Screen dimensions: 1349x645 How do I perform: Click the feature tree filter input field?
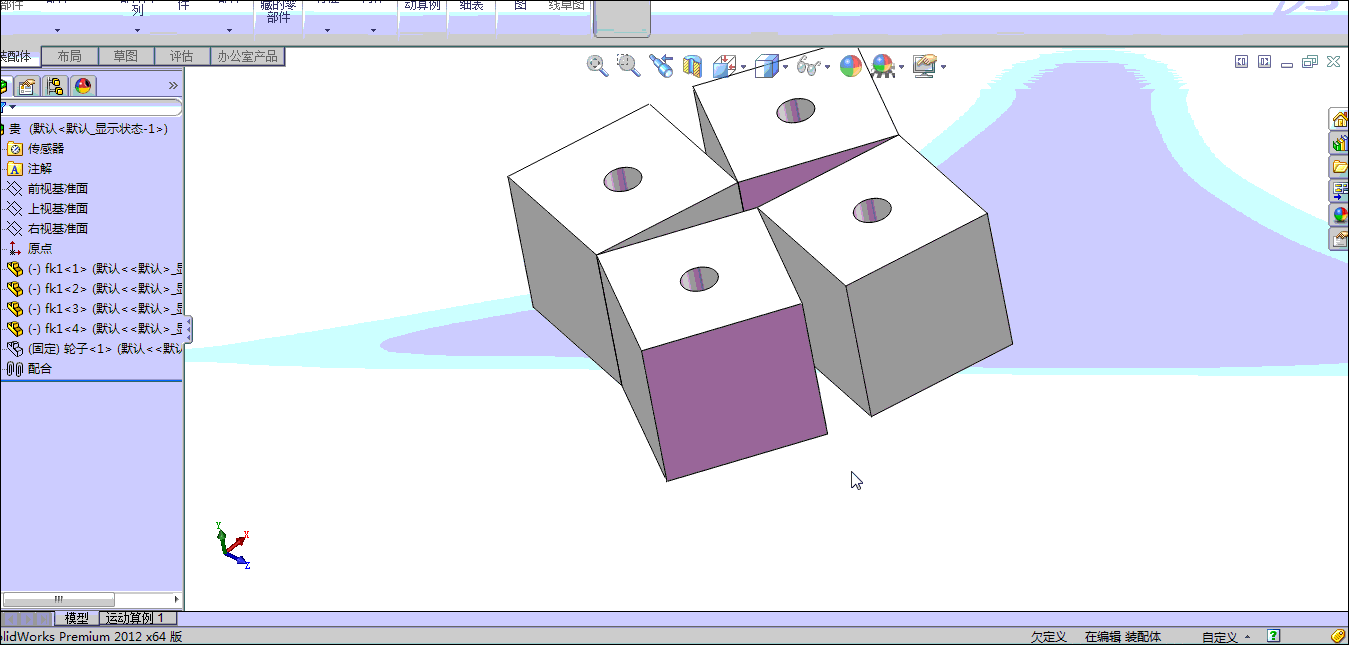(x=98, y=107)
